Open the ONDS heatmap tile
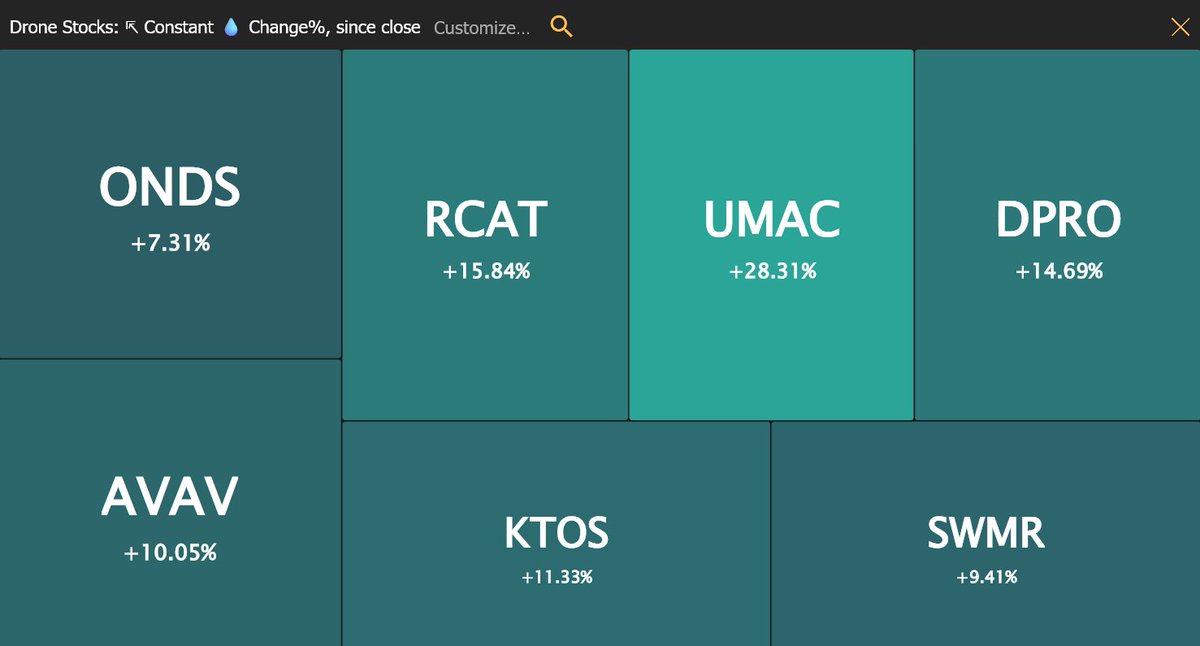Image resolution: width=1200 pixels, height=646 pixels. [170, 204]
